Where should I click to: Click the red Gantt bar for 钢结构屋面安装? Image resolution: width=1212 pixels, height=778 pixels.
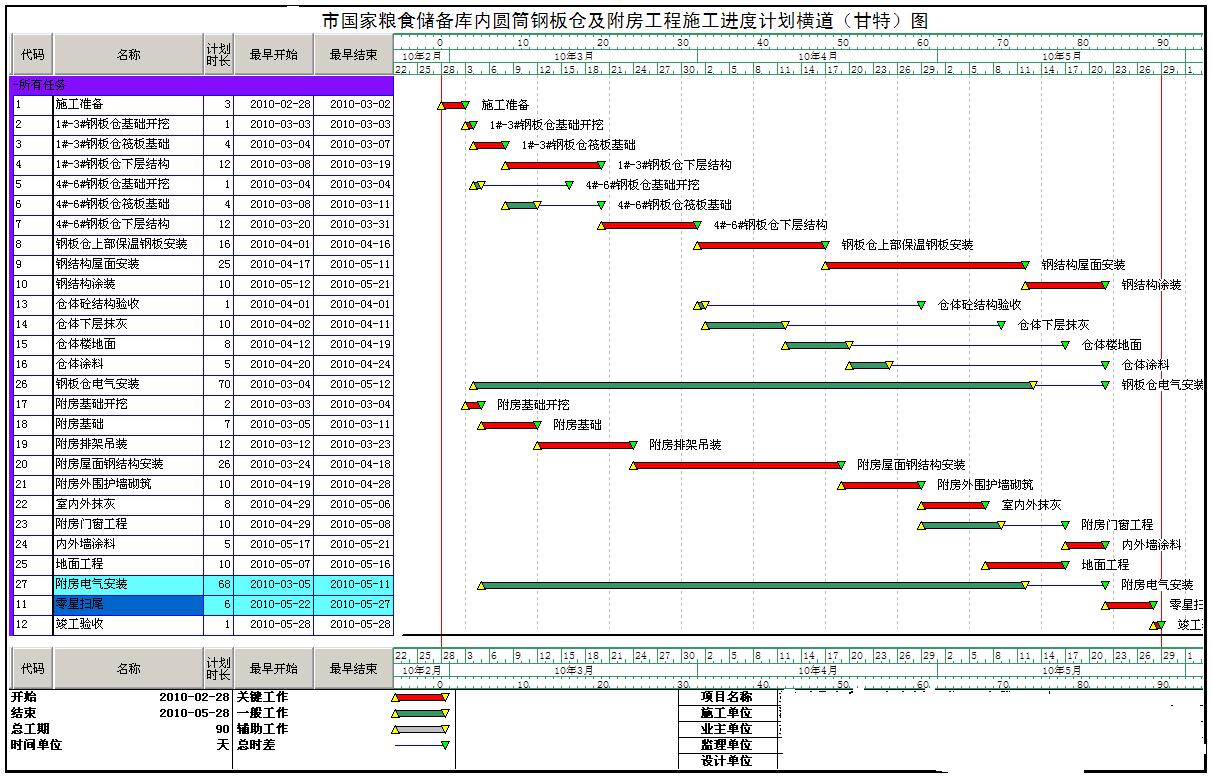(926, 265)
